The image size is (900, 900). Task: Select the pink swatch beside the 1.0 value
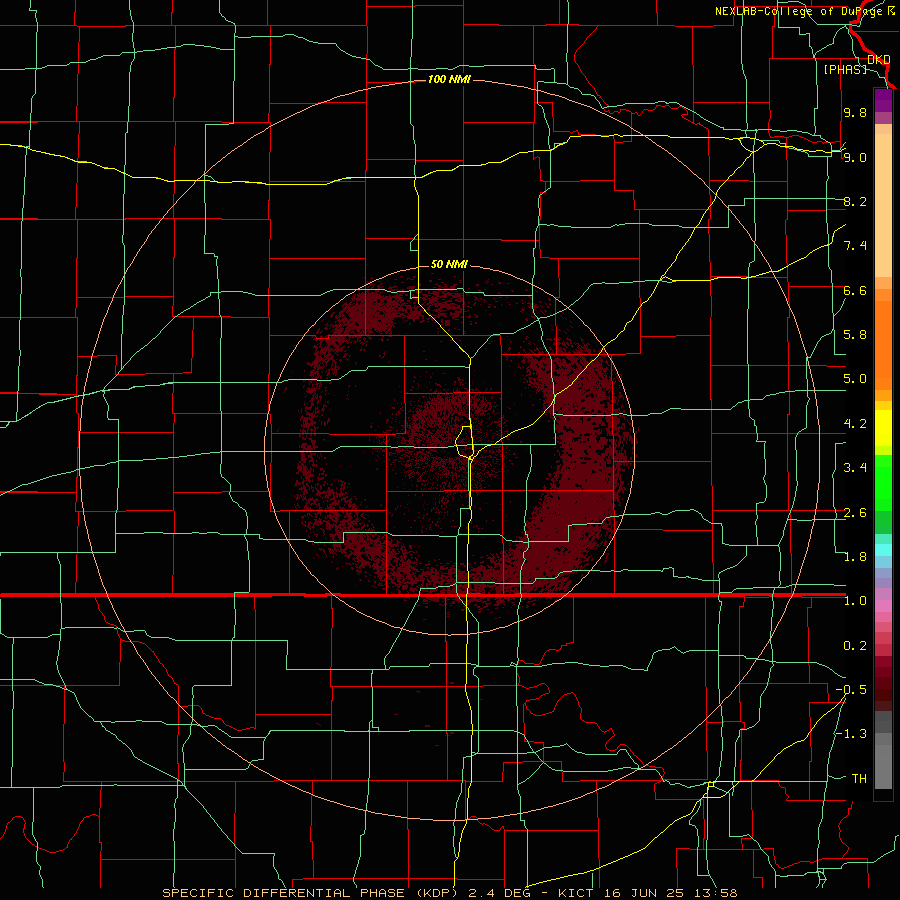point(883,606)
